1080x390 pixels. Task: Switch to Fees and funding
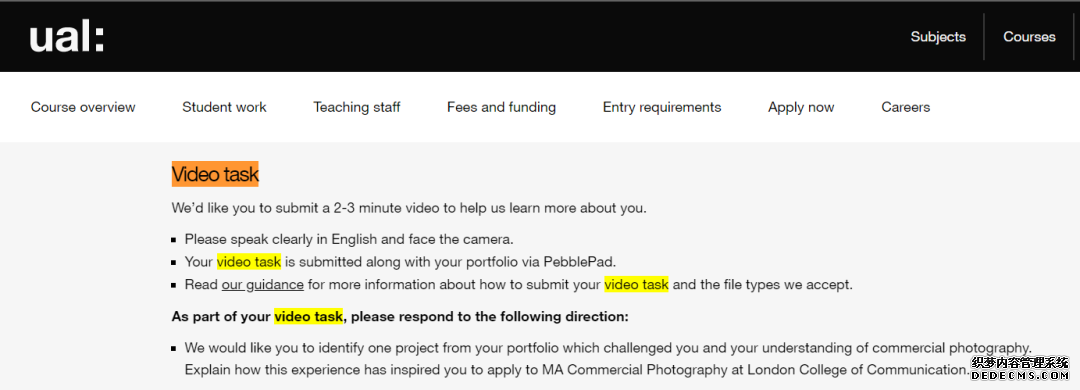click(501, 107)
